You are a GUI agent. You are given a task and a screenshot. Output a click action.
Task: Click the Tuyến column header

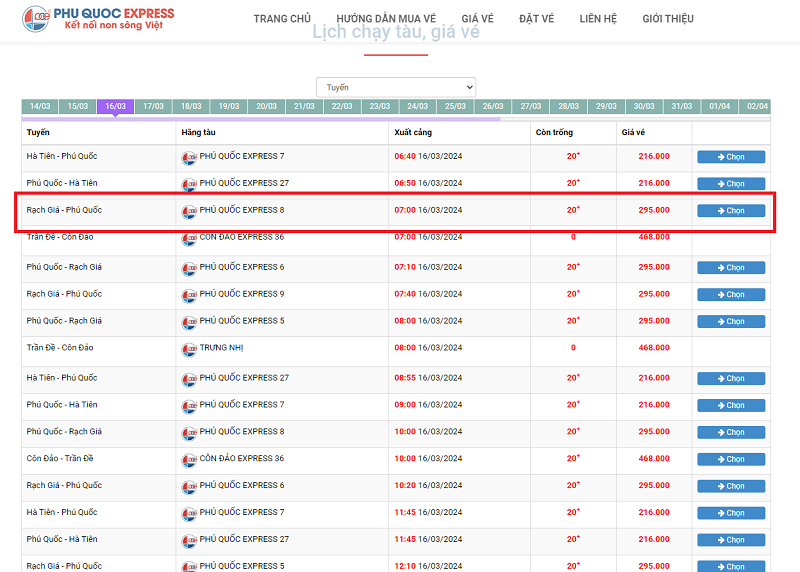point(38,132)
